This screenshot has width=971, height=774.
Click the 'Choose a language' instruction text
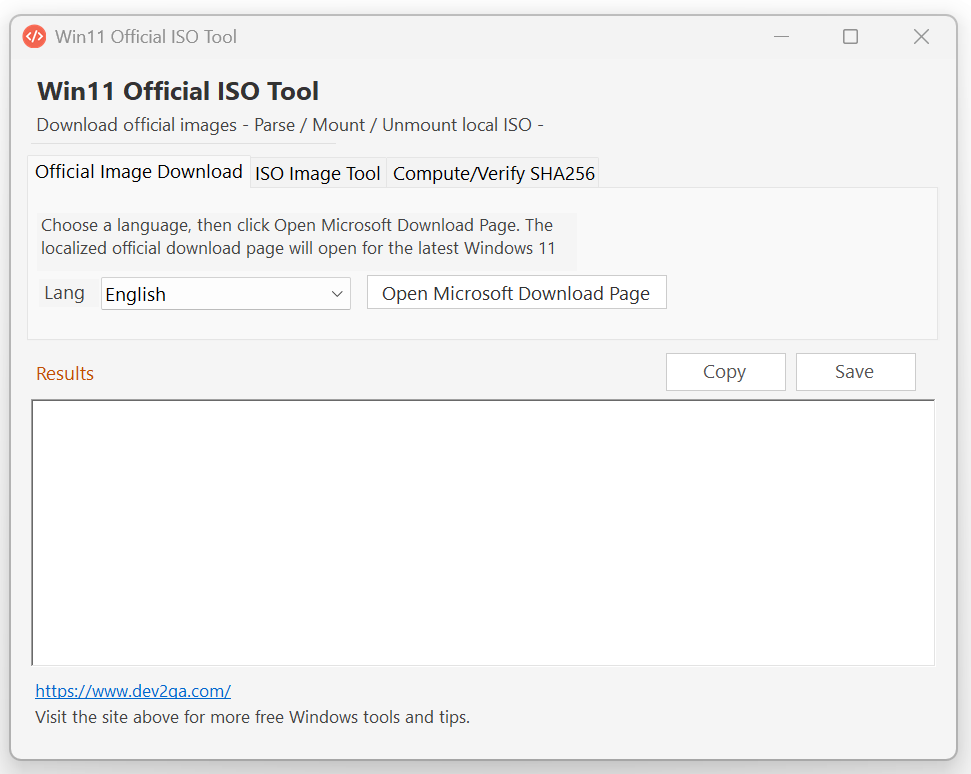pyautogui.click(x=298, y=237)
